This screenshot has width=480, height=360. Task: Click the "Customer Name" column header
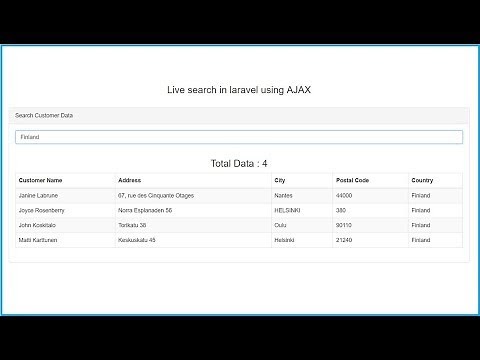(40, 180)
